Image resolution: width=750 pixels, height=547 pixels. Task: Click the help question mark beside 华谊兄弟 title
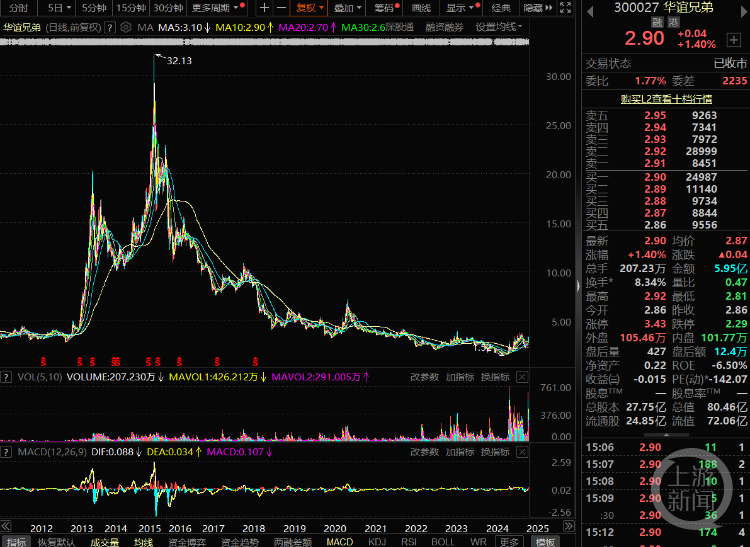click(x=110, y=27)
